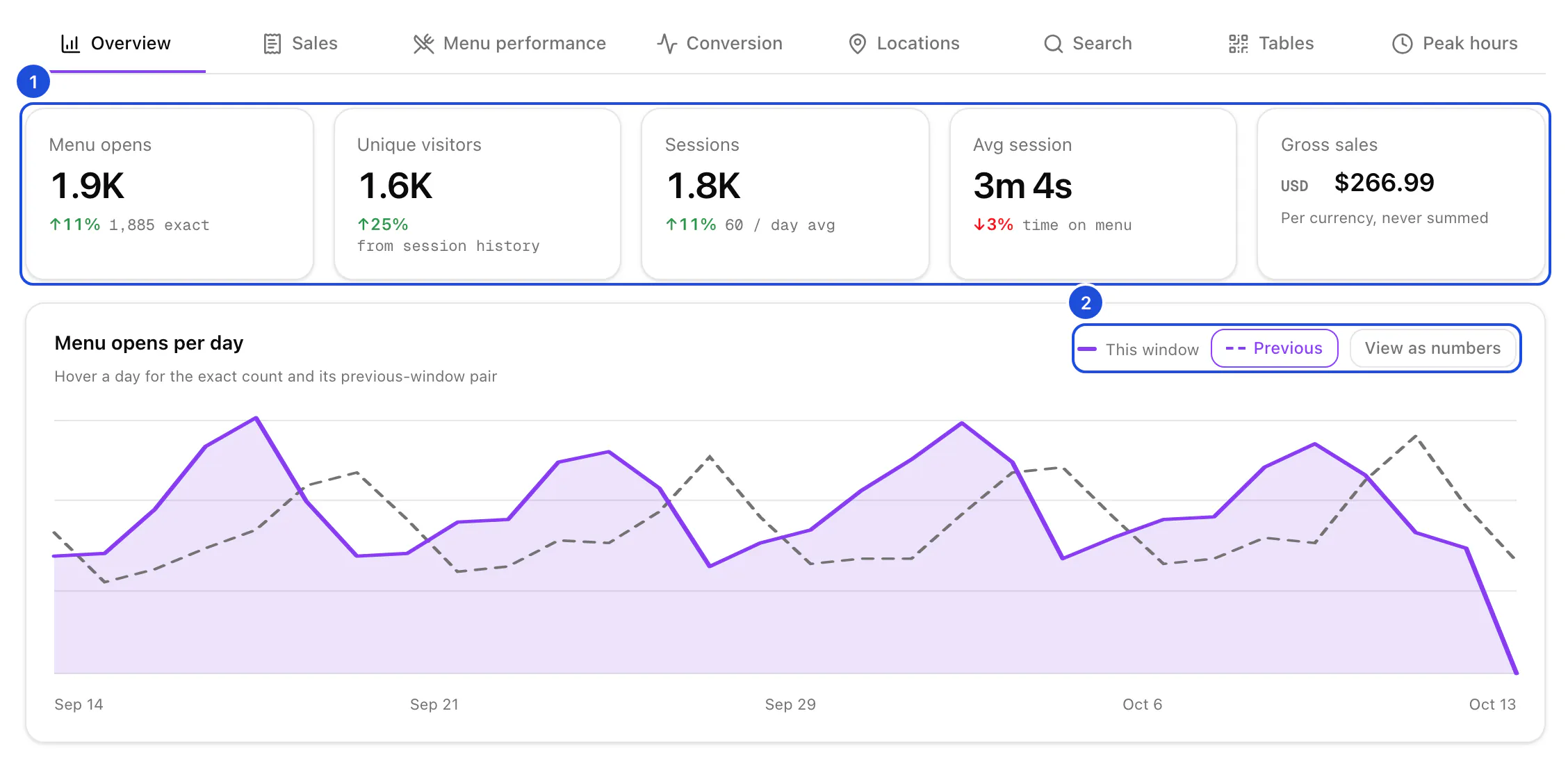This screenshot has width=1568, height=759.
Task: Click the Menu performance utensils icon
Action: coord(423,44)
